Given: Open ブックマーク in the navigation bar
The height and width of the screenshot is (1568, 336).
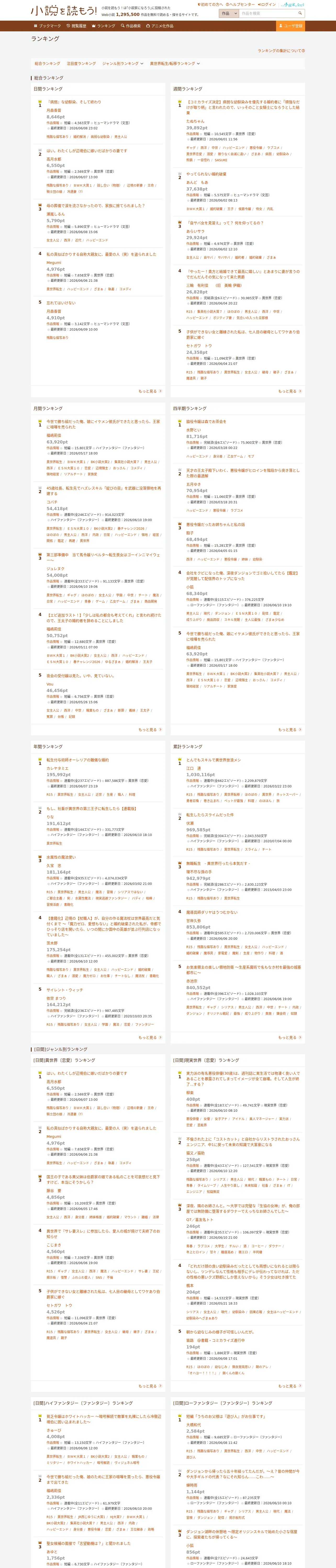Looking at the screenshot, I should coord(48,26).
